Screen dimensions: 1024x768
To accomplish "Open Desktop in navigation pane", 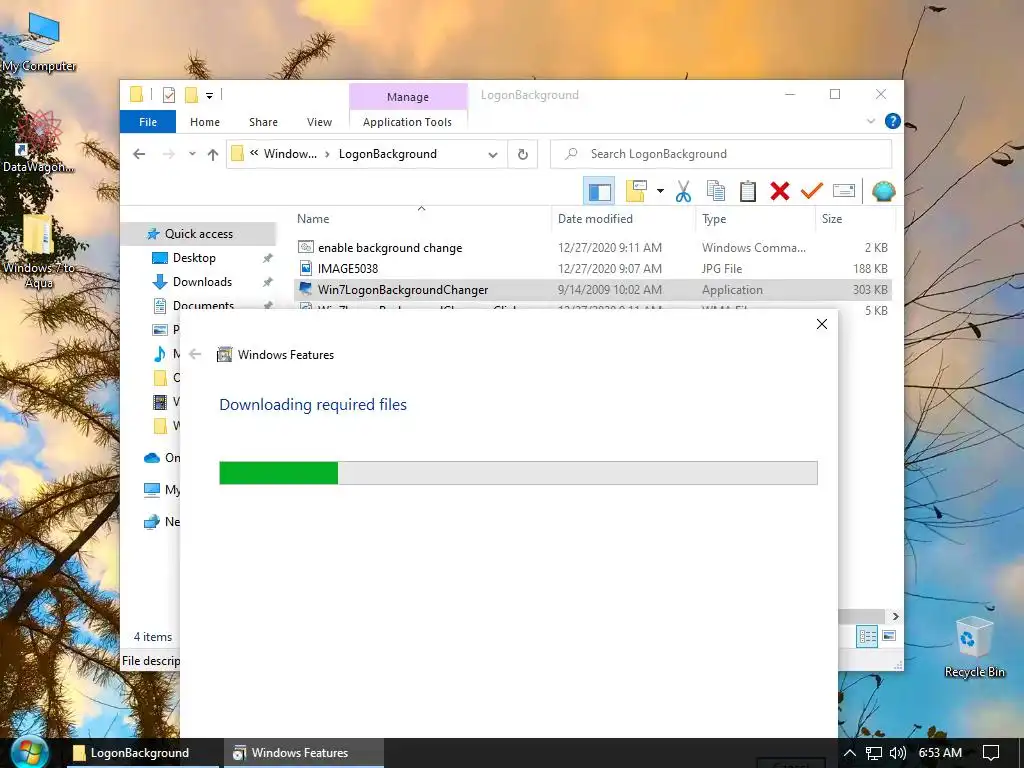I will (194, 258).
